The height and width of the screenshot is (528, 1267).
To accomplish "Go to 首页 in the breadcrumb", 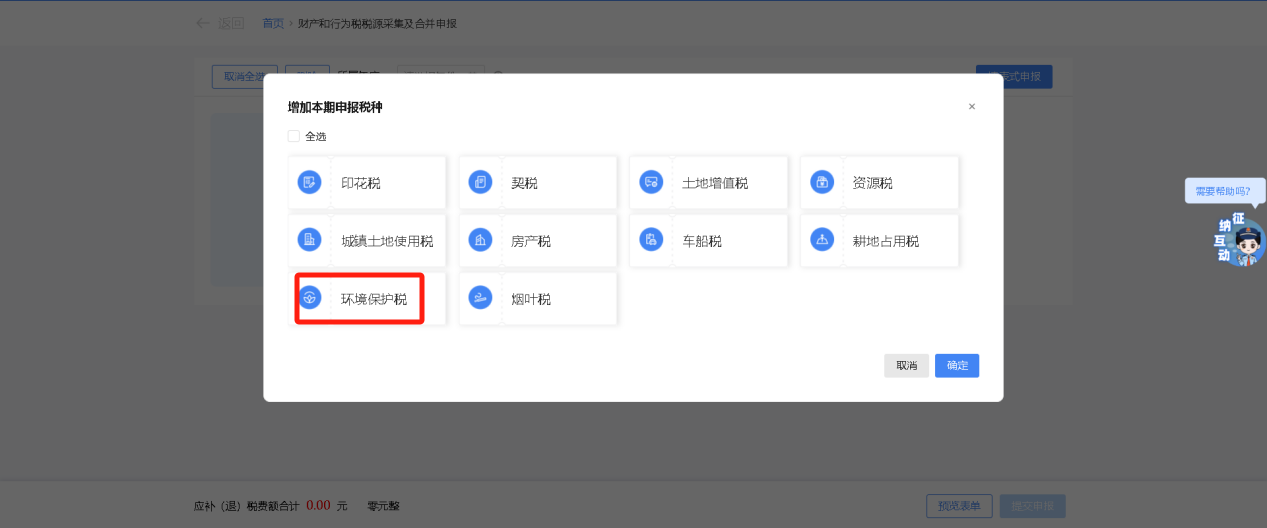I will click(273, 23).
